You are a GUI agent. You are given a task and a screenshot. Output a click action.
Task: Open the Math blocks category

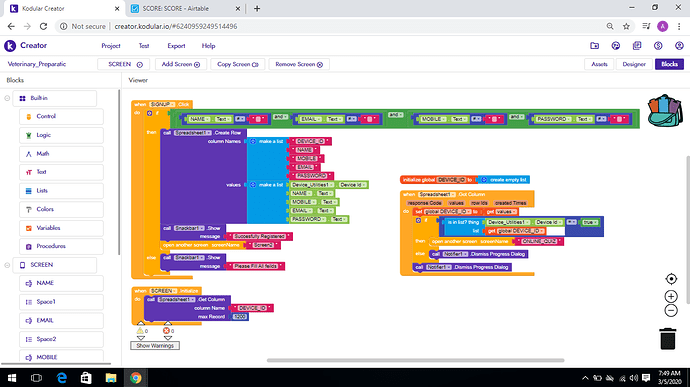61,154
